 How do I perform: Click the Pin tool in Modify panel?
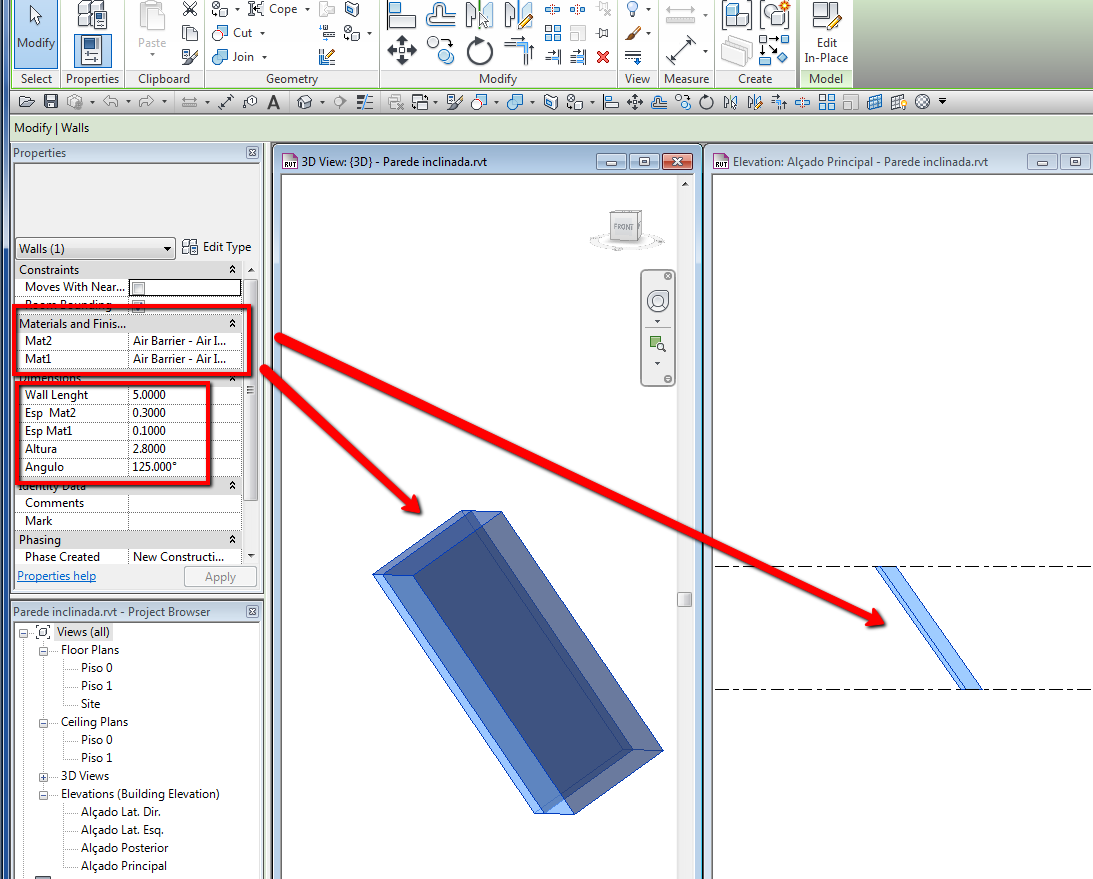point(603,33)
